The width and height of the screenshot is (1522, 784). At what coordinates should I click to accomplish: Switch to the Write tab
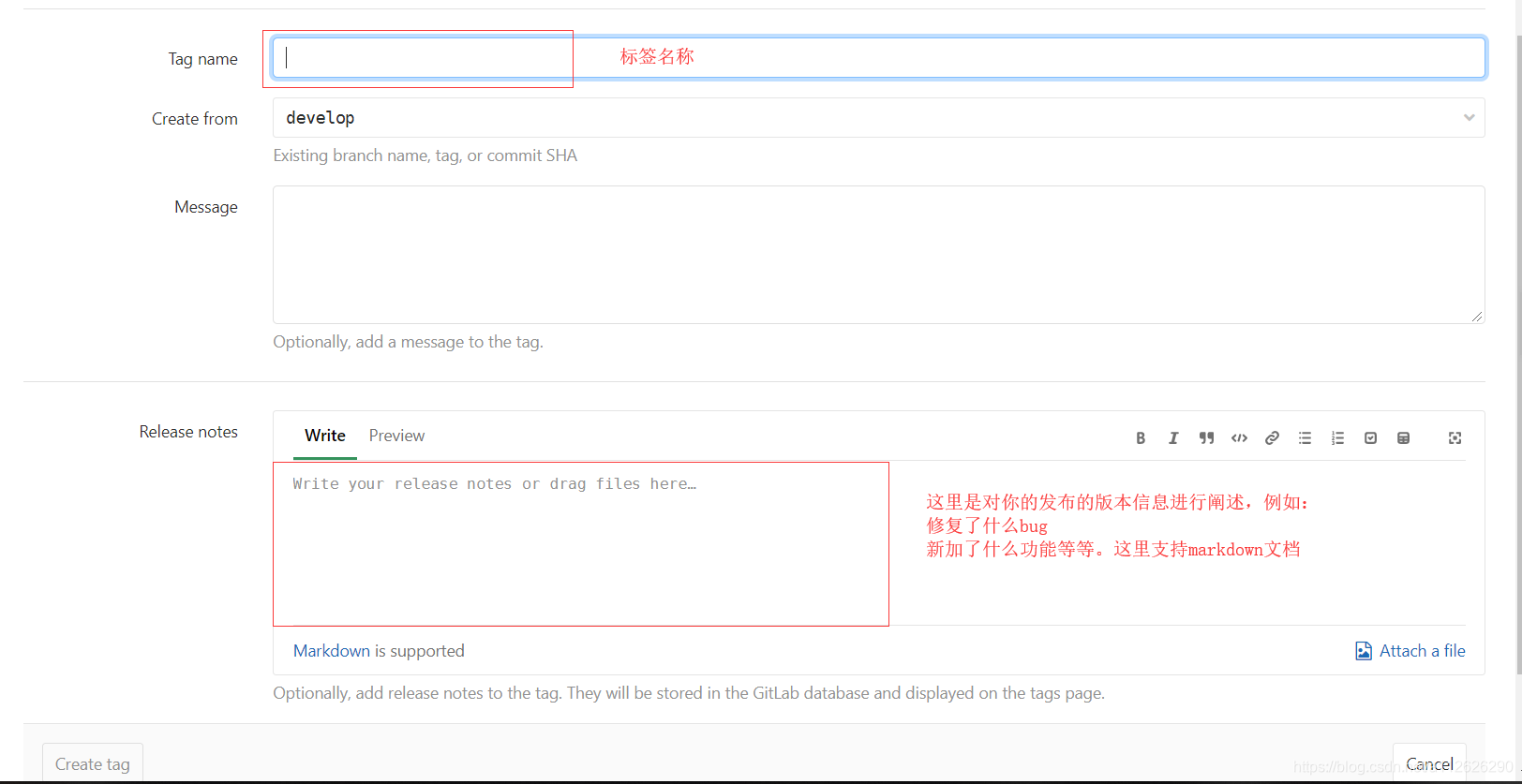pyautogui.click(x=325, y=436)
